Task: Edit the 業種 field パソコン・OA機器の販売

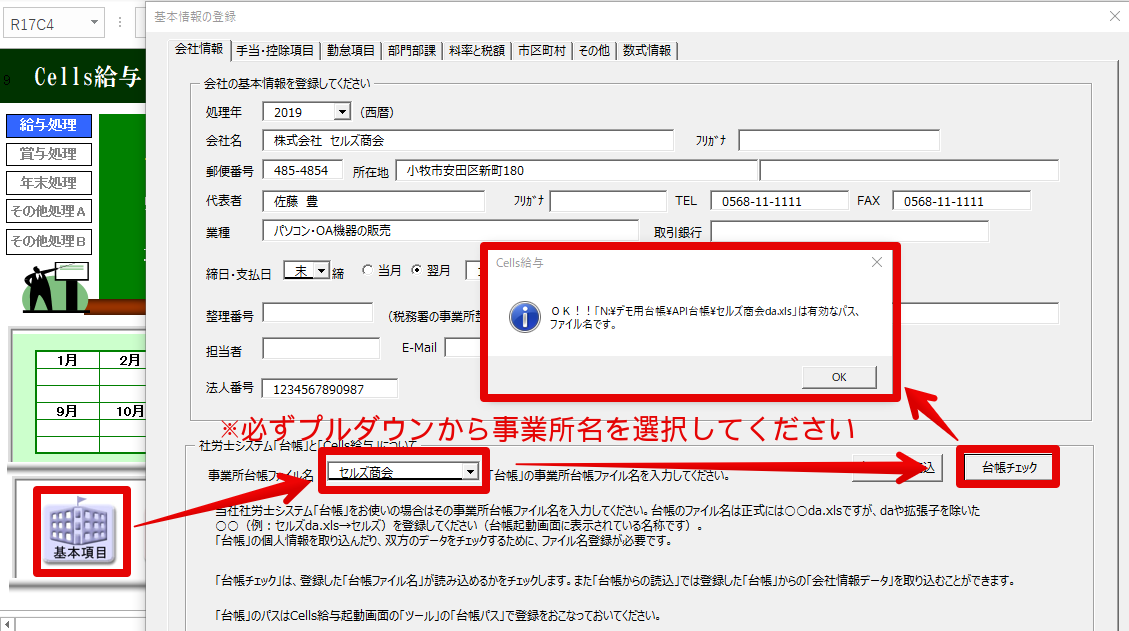Action: pyautogui.click(x=451, y=231)
